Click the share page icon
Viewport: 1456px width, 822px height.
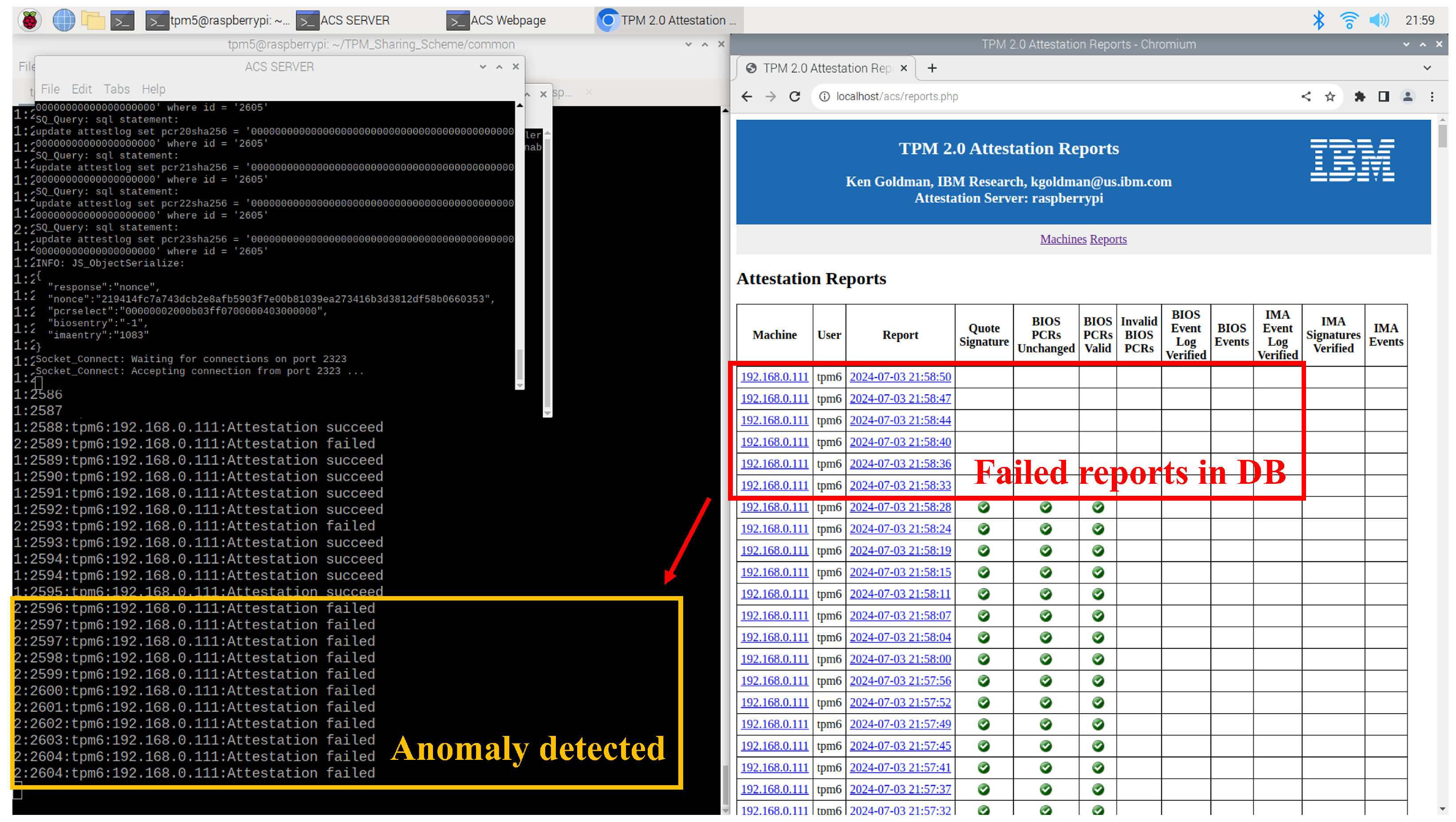point(1306,97)
